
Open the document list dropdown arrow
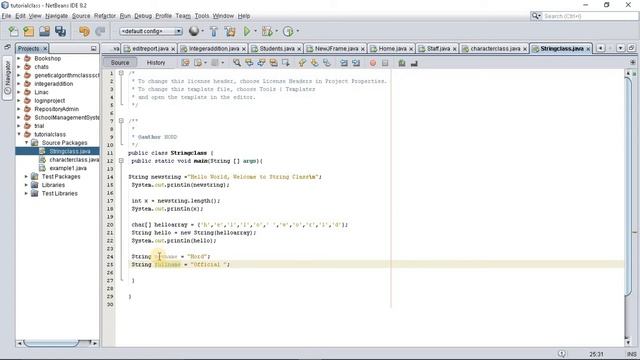[x=620, y=48]
